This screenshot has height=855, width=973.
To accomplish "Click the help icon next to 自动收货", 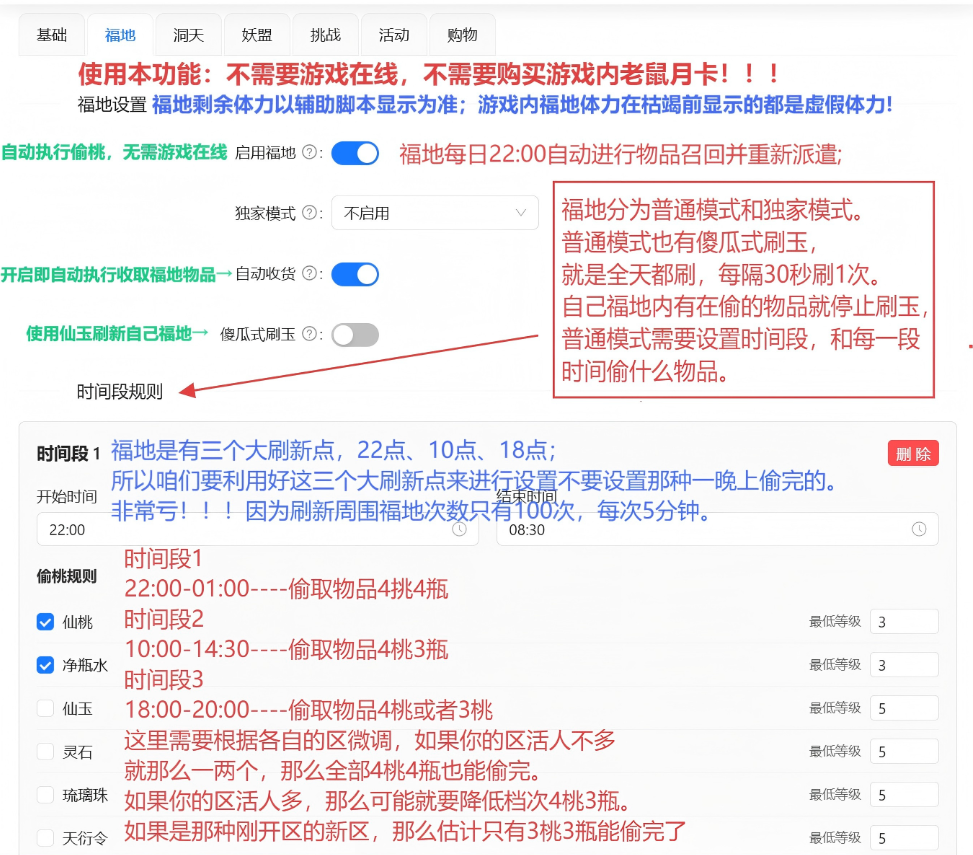I will click(308, 274).
